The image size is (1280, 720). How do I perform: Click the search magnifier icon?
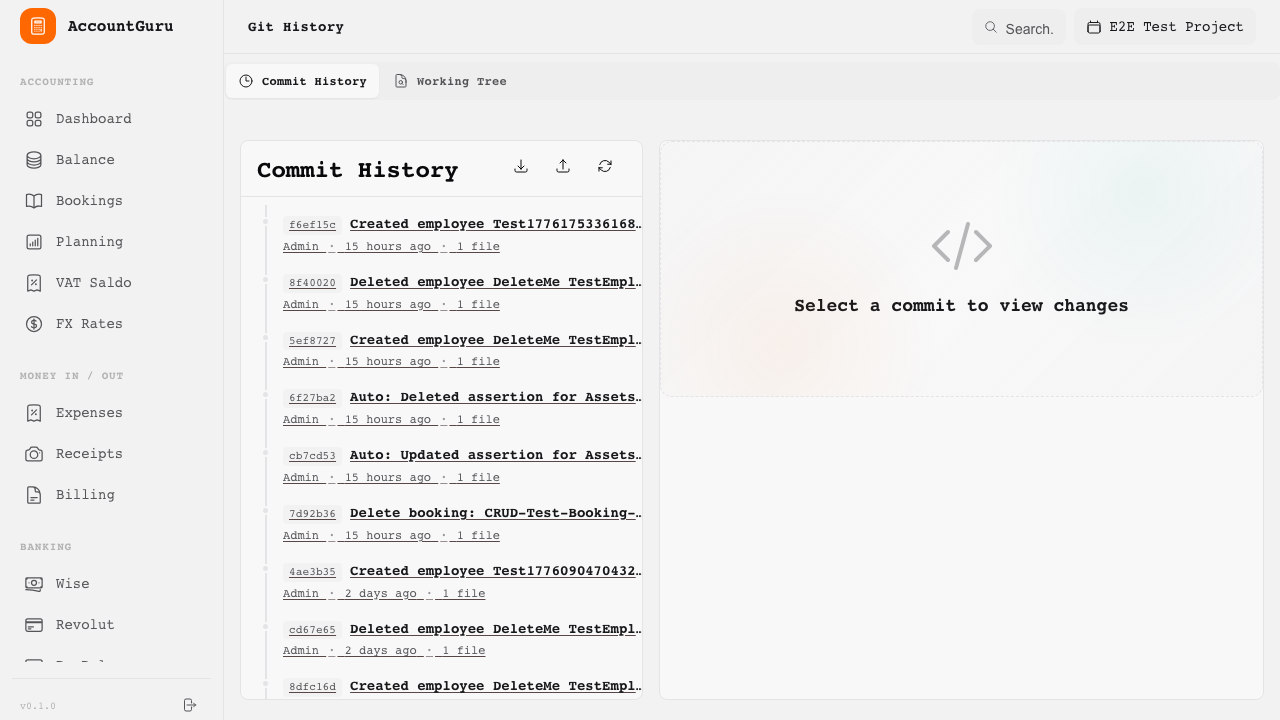(x=991, y=28)
